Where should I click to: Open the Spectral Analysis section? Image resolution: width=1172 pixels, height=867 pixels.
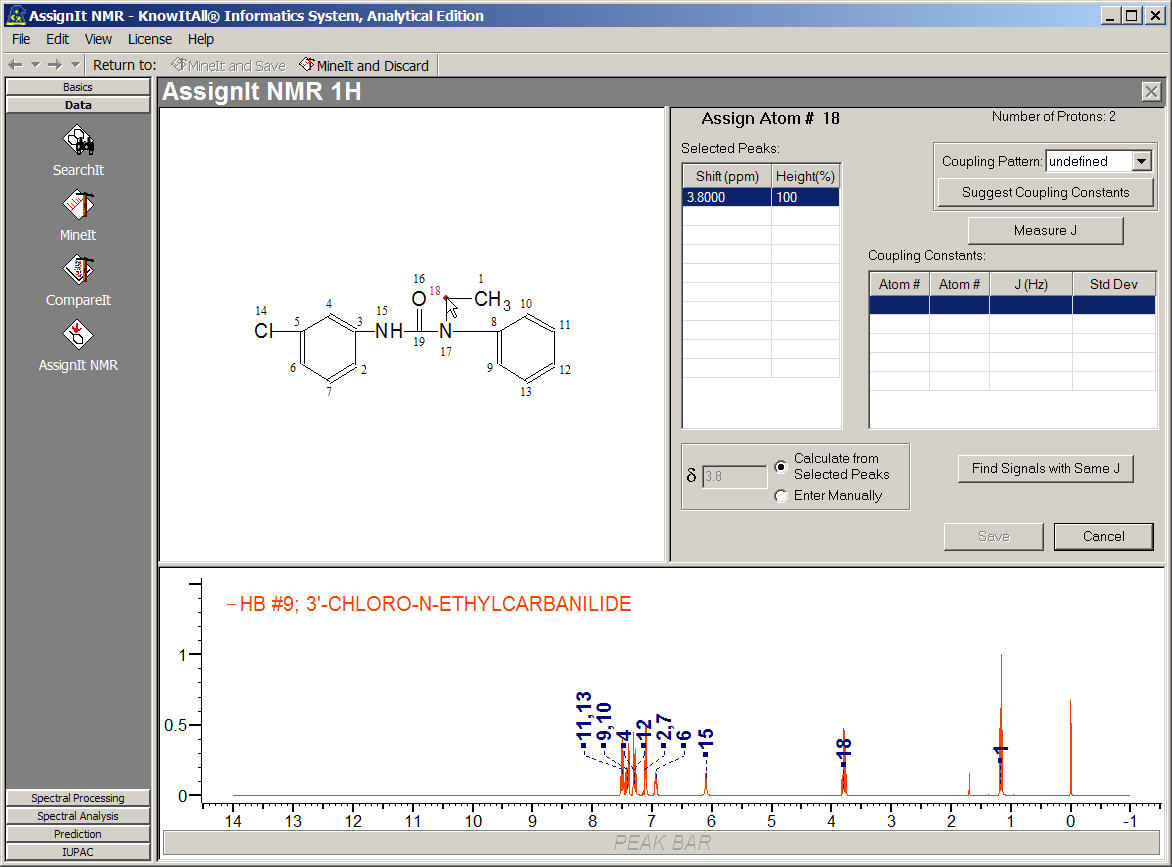click(x=78, y=816)
